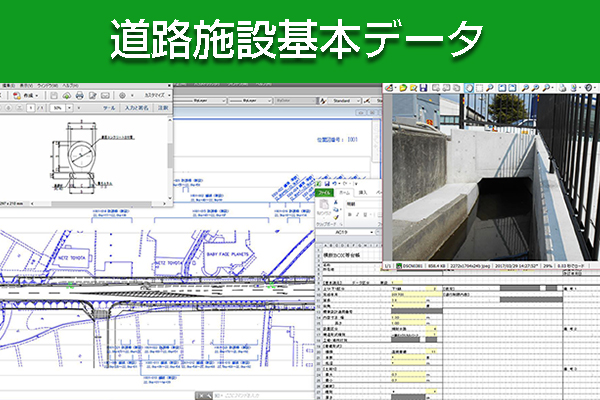This screenshot has height=400, width=600.
Task: Expand the clipboard group launcher in Excel
Action: [x=341, y=224]
